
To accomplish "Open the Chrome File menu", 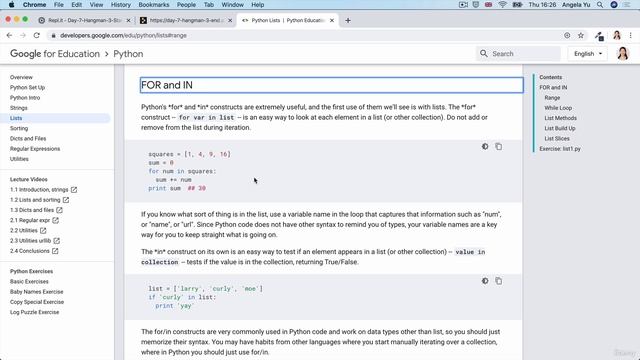I will point(59,5).
